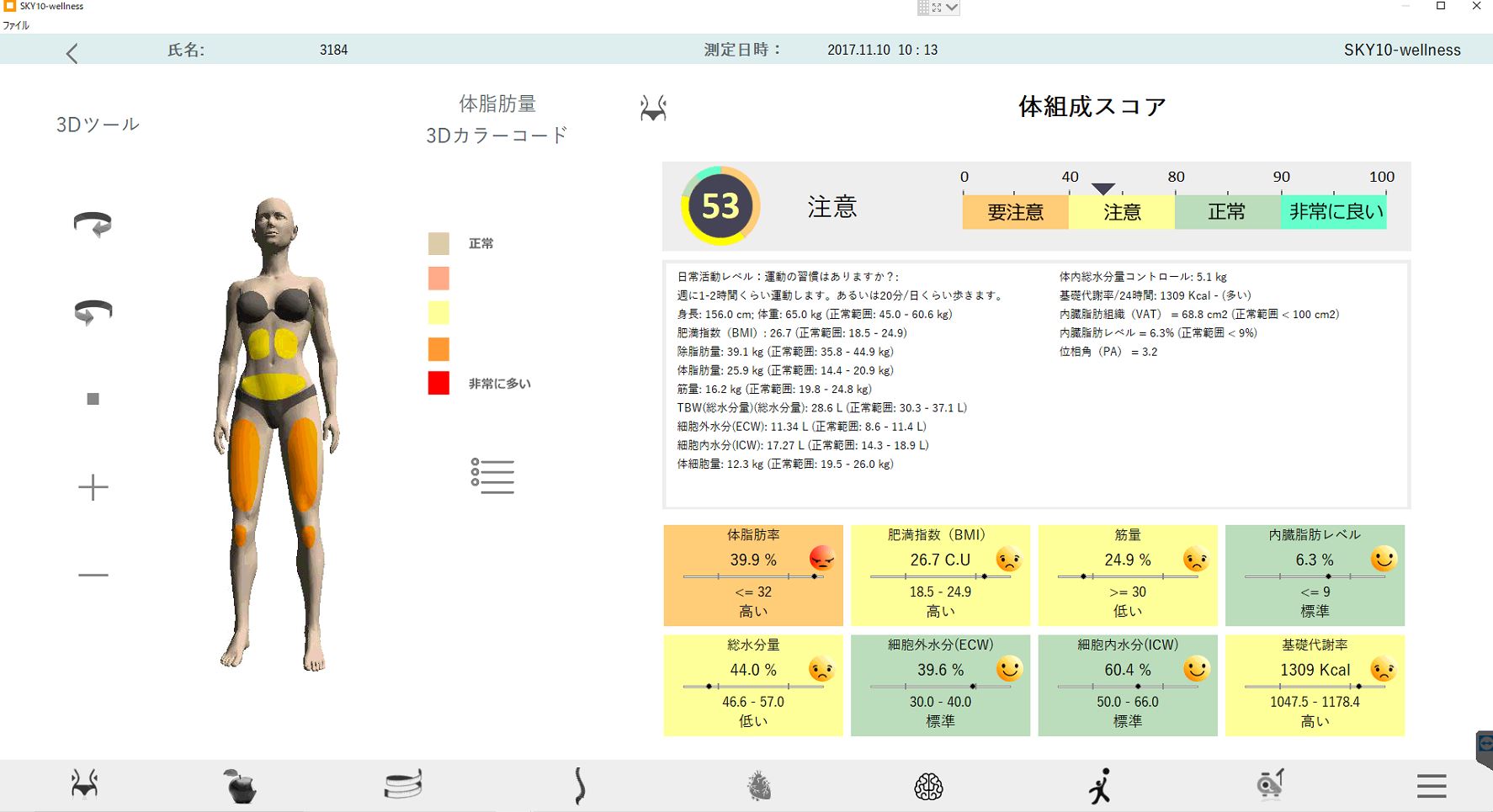1493x812 pixels.
Task: Zoom out the 3D model using the minus icon
Action: click(93, 574)
